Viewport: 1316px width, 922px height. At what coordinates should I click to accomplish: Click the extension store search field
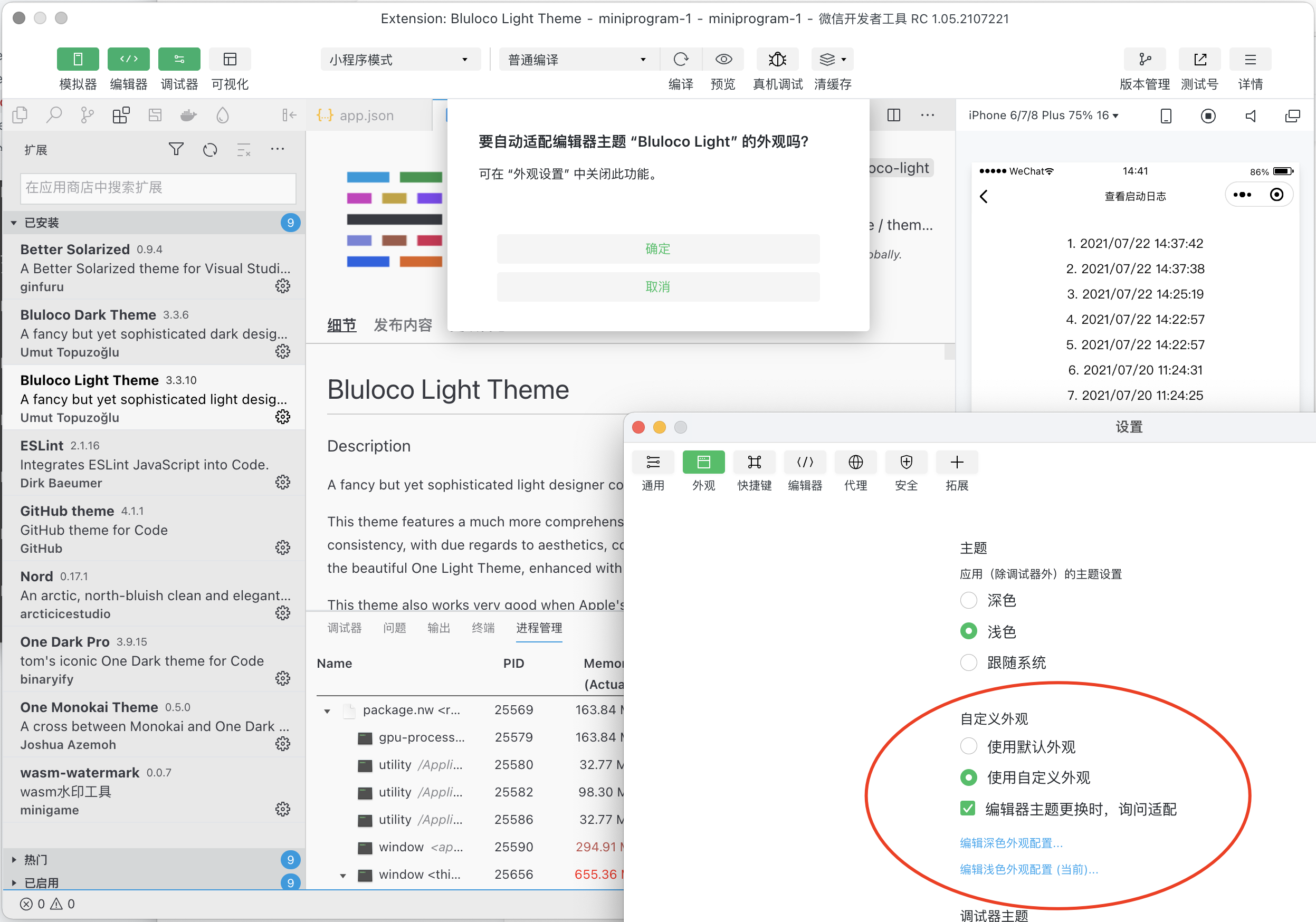pos(158,188)
